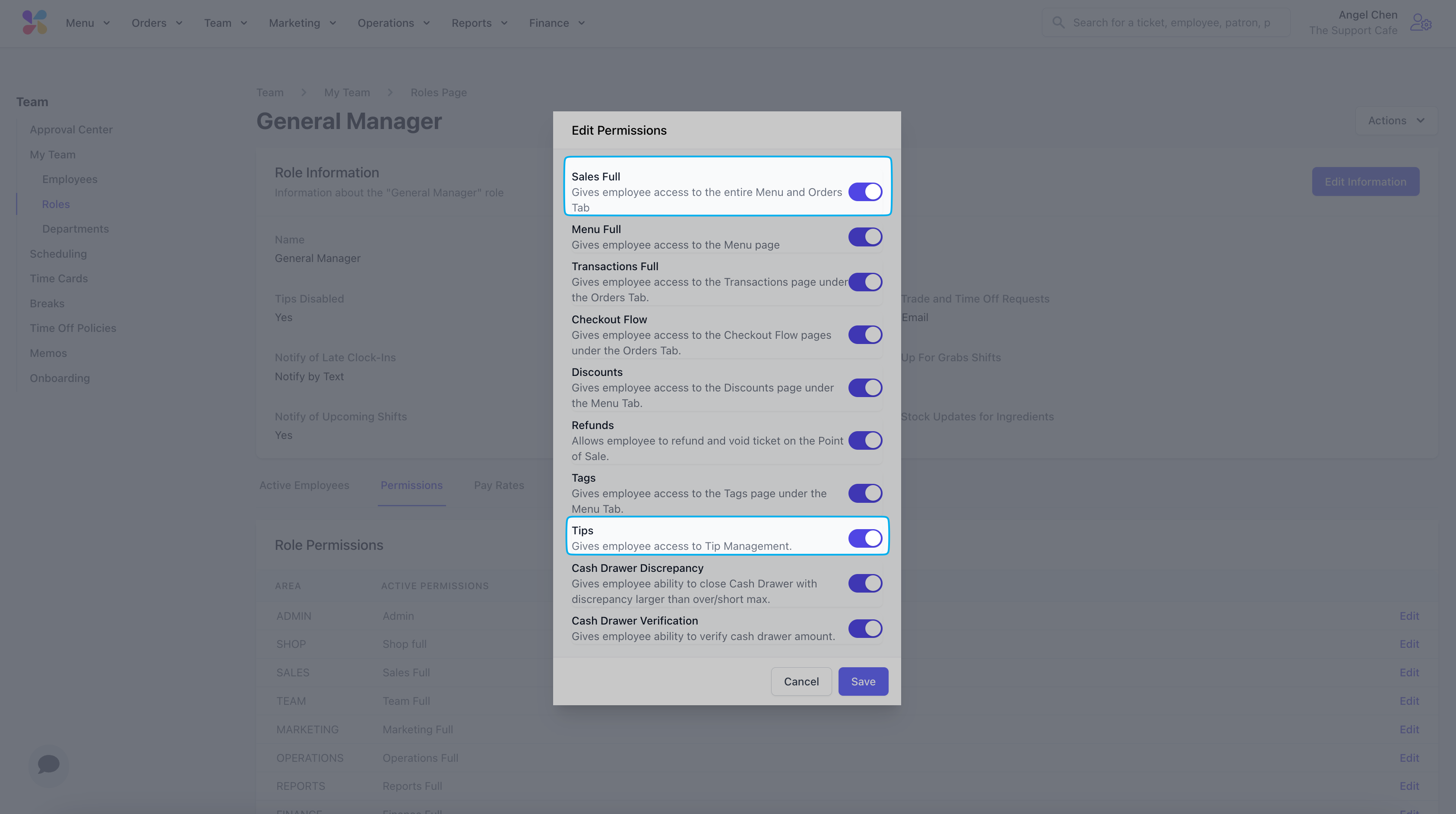This screenshot has height=814, width=1456.
Task: Click the breadcrumb chevron after Team
Action: (x=304, y=92)
